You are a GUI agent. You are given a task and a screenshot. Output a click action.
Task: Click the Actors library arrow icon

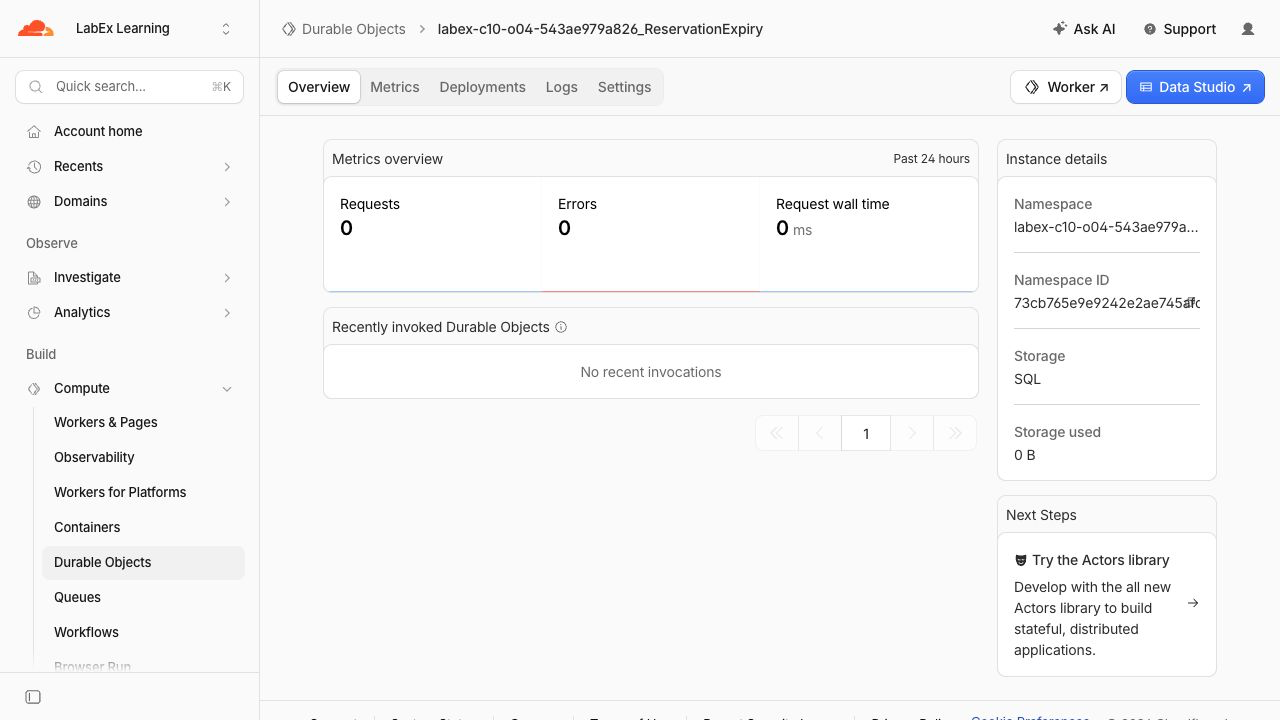coord(1193,603)
